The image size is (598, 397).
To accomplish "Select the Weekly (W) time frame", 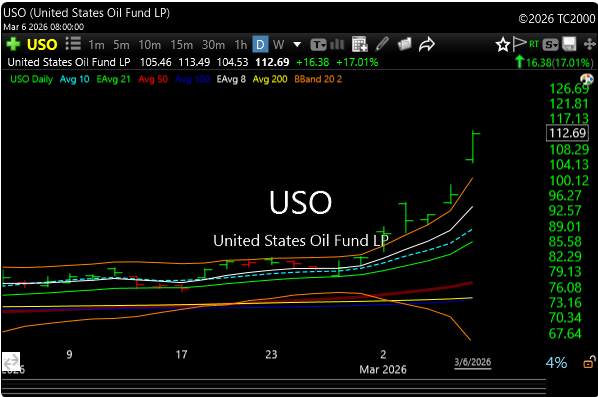I will (x=278, y=45).
